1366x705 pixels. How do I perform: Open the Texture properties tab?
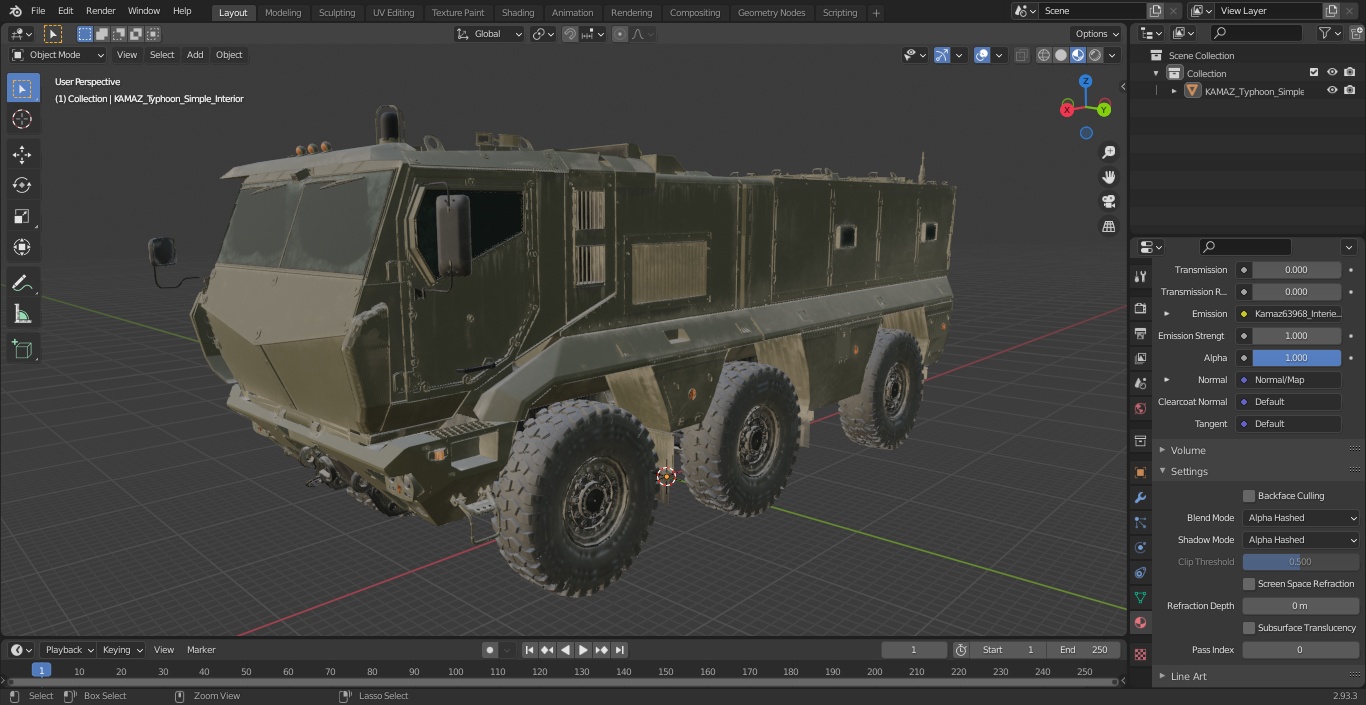point(1140,654)
